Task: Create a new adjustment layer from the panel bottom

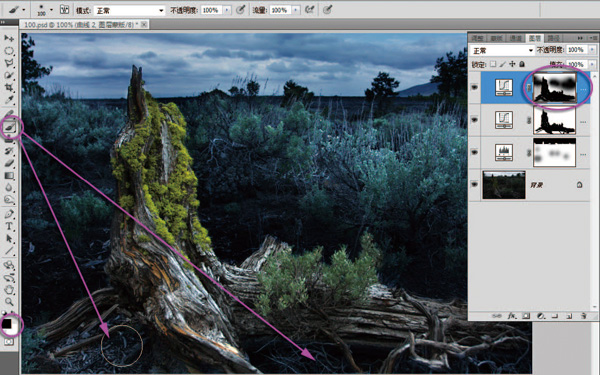Action: [540, 316]
